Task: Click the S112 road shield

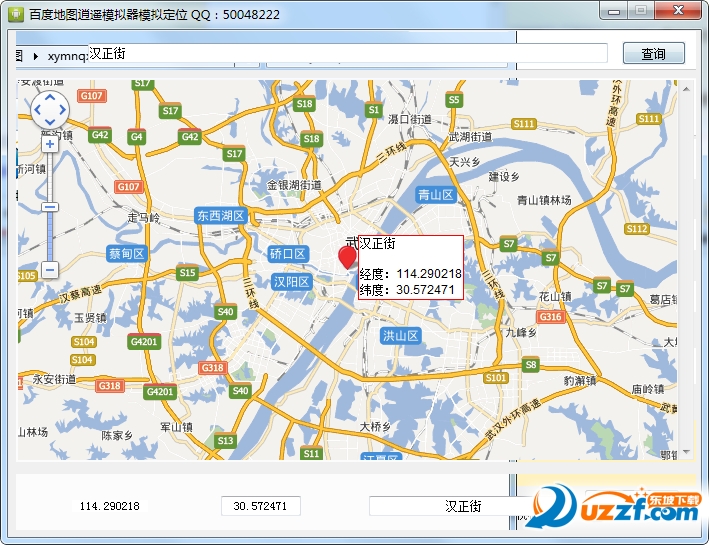Action: pyautogui.click(x=637, y=229)
